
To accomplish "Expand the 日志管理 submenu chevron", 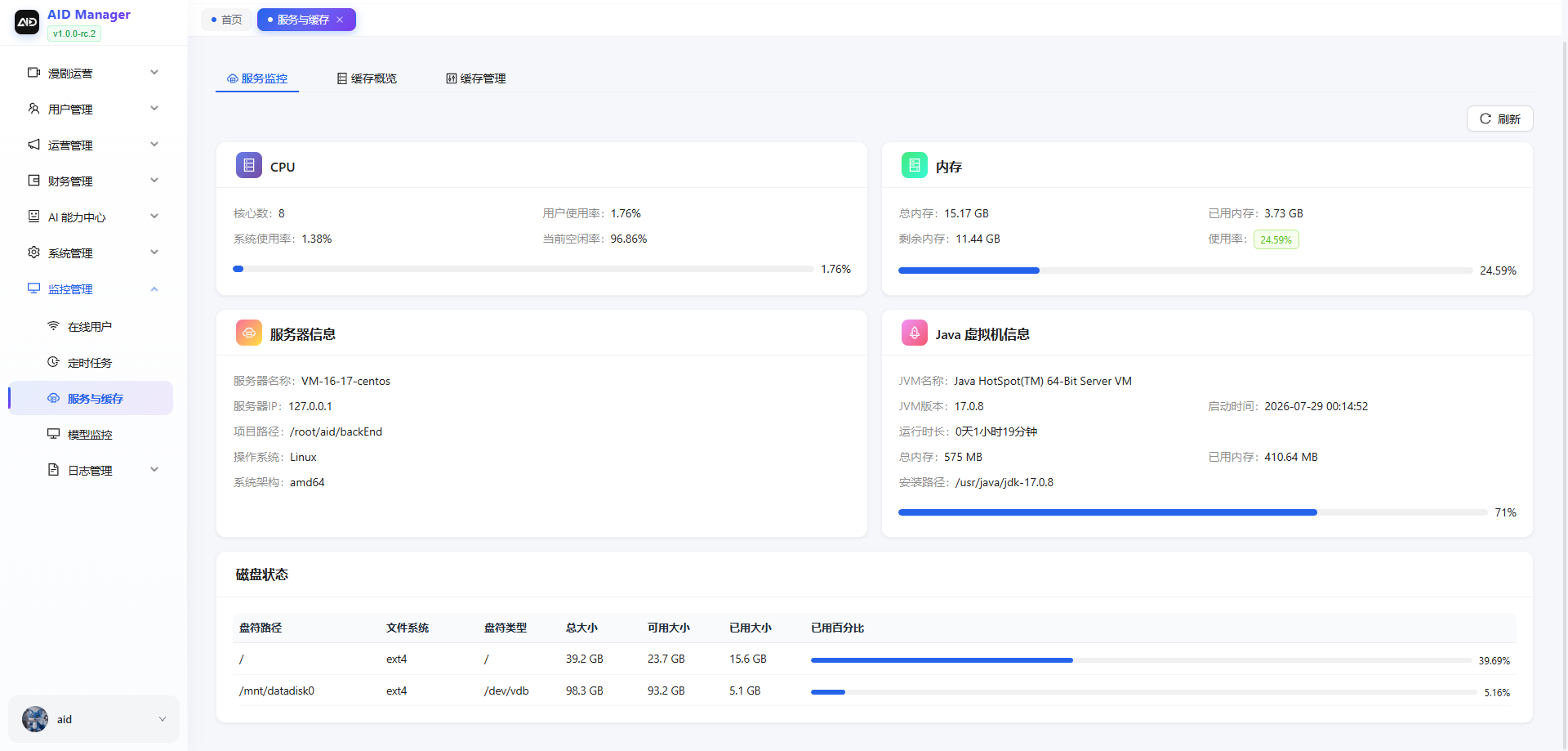I will [154, 470].
